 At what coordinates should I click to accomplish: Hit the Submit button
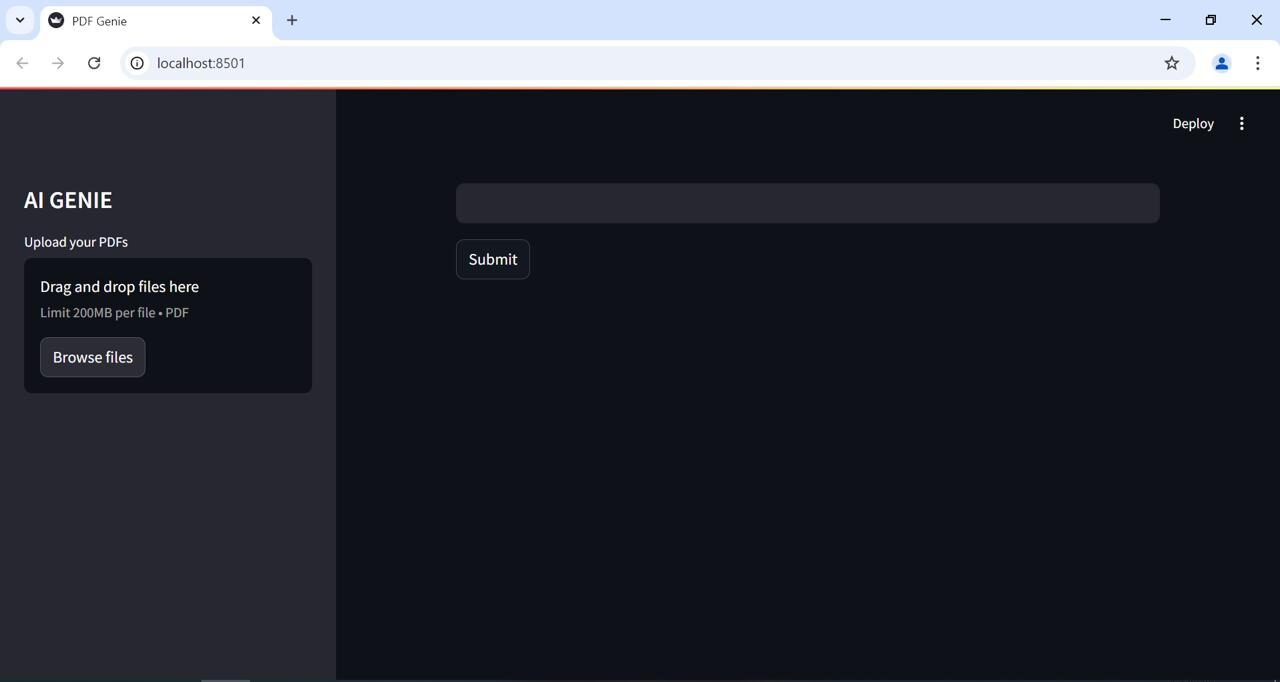(493, 259)
